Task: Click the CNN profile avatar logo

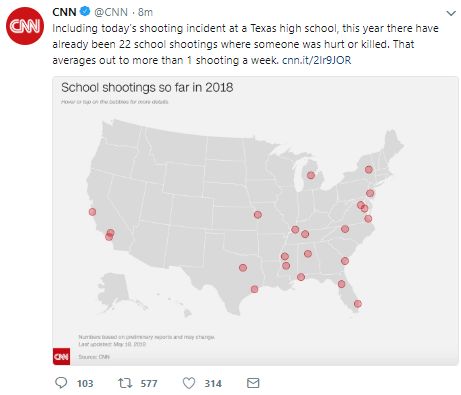Action: [x=25, y=25]
